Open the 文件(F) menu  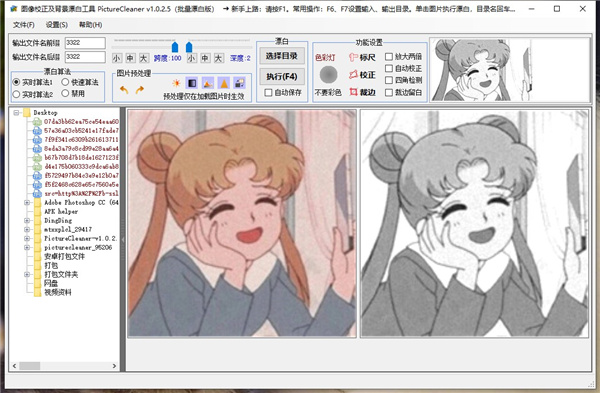24,25
